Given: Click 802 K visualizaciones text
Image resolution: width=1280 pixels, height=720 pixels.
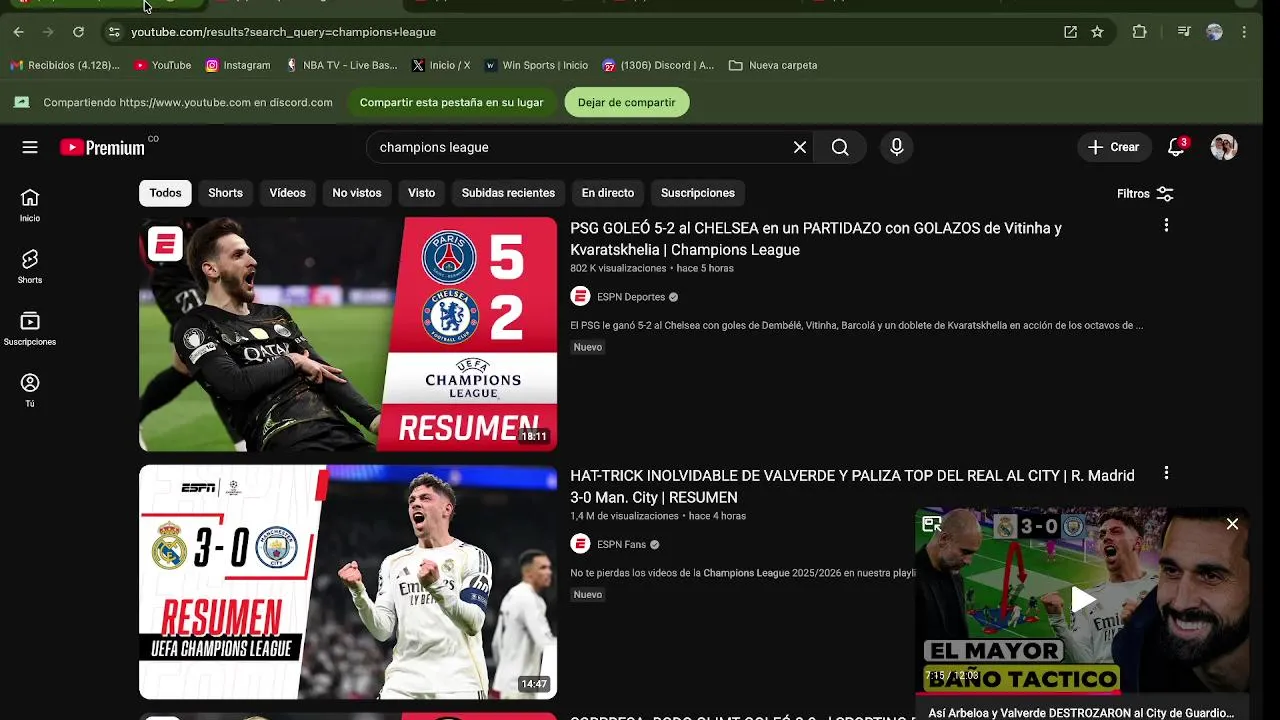Looking at the screenshot, I should [618, 269].
